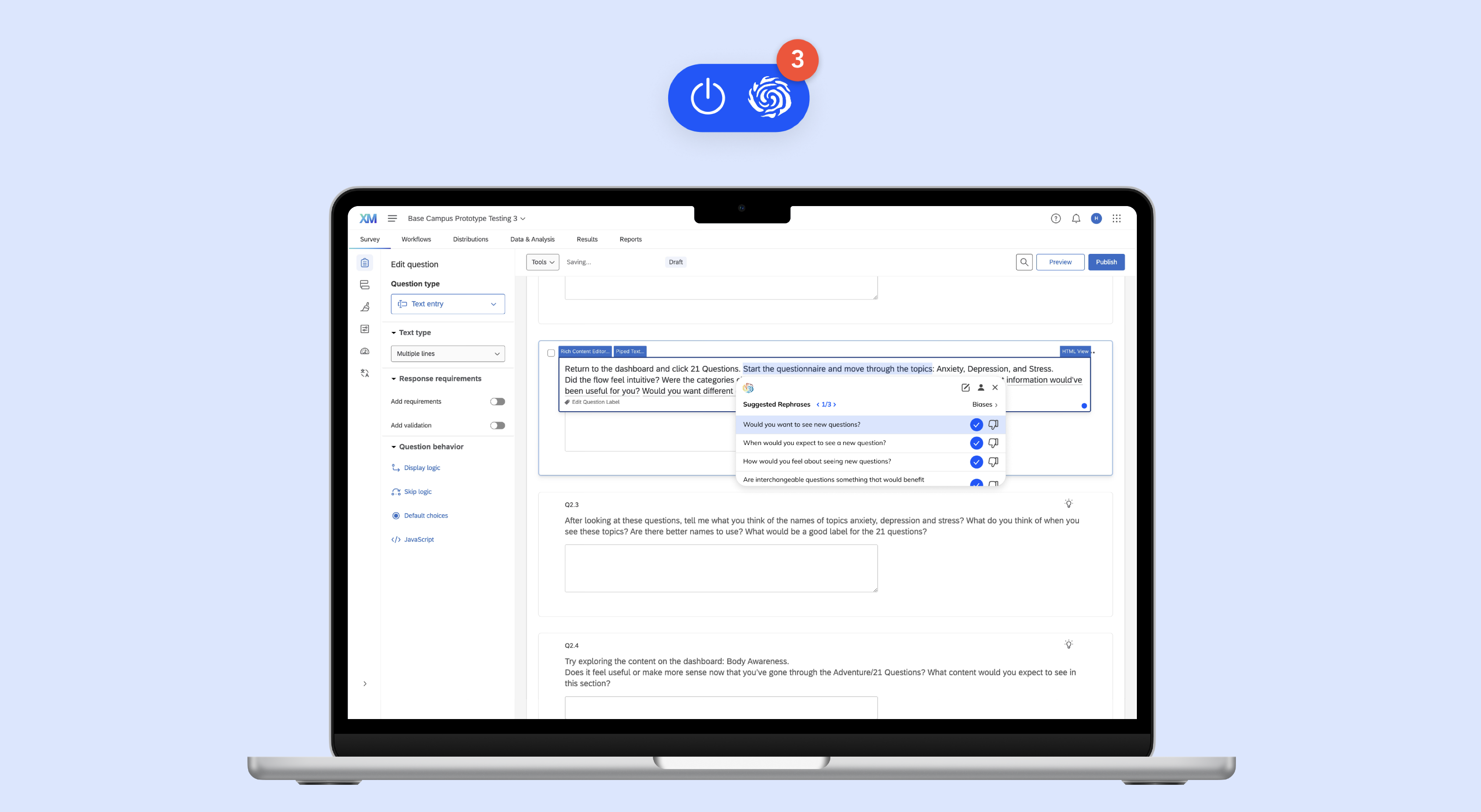This screenshot has height=812, width=1481.
Task: Switch to the Data & Analysis tab
Action: (x=532, y=239)
